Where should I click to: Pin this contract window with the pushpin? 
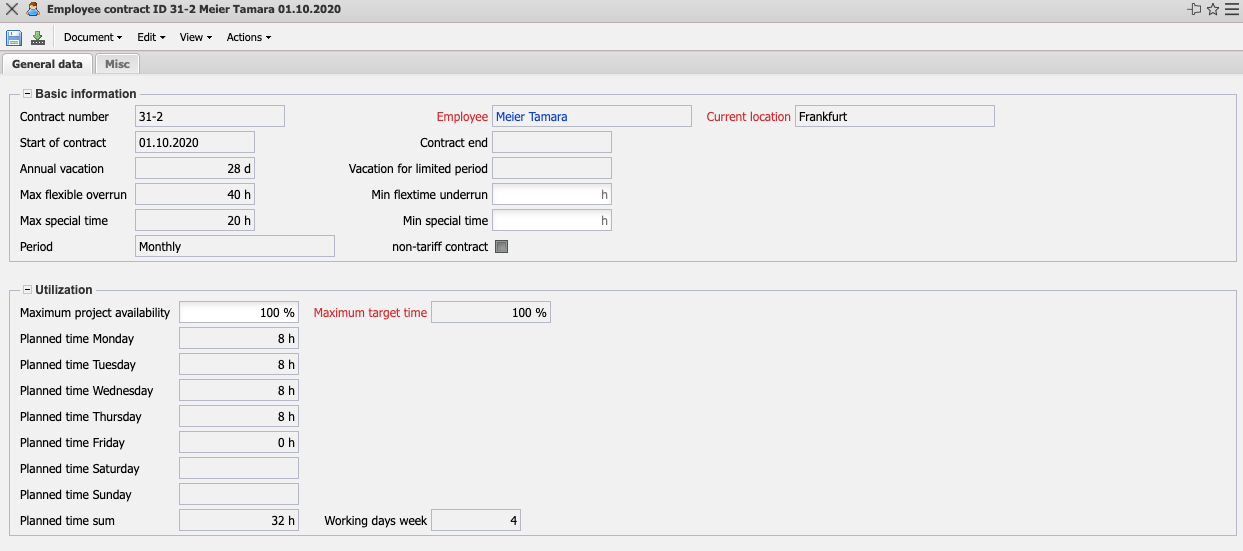click(x=1194, y=9)
